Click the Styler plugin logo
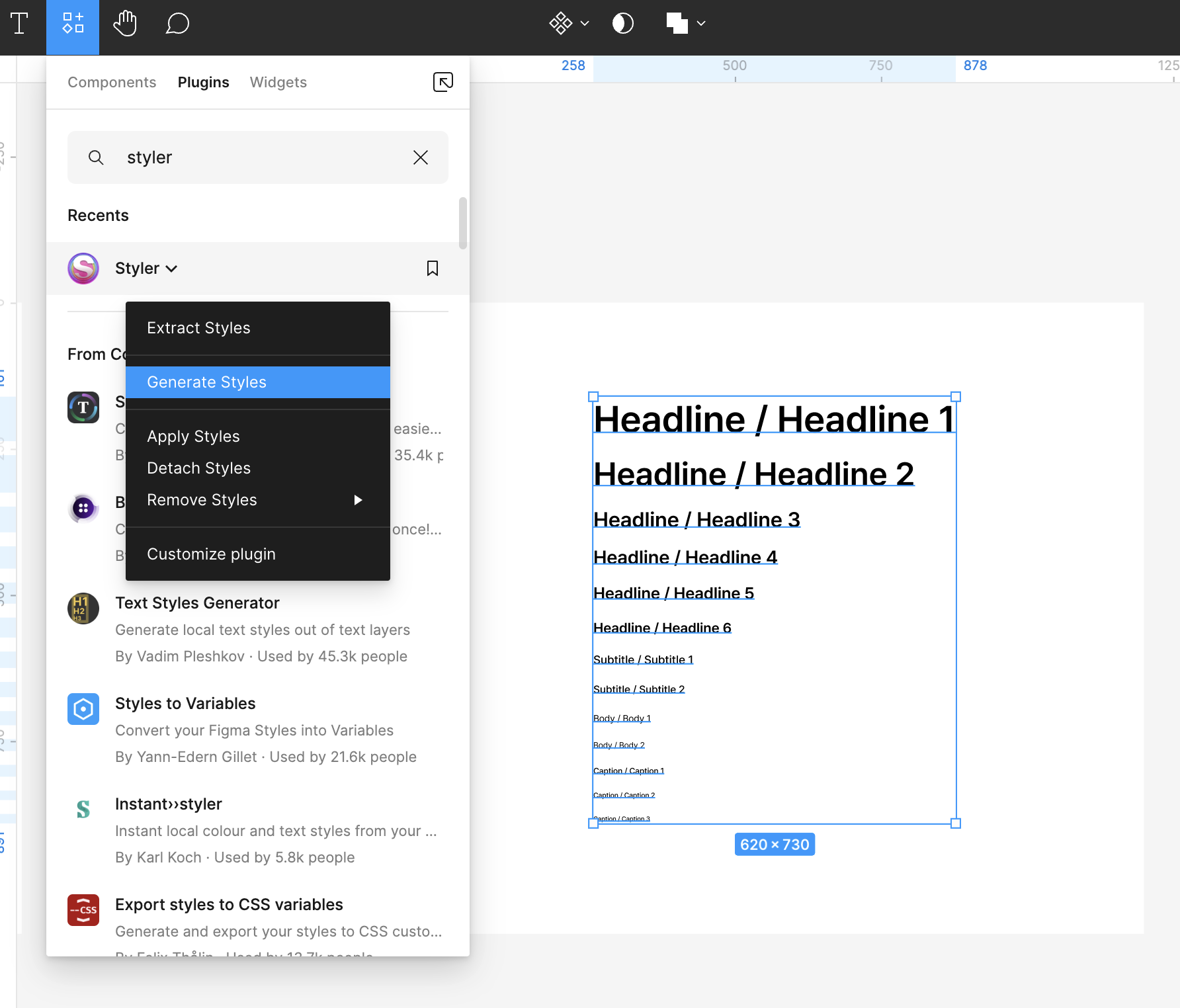Image resolution: width=1180 pixels, height=1008 pixels. click(x=83, y=269)
